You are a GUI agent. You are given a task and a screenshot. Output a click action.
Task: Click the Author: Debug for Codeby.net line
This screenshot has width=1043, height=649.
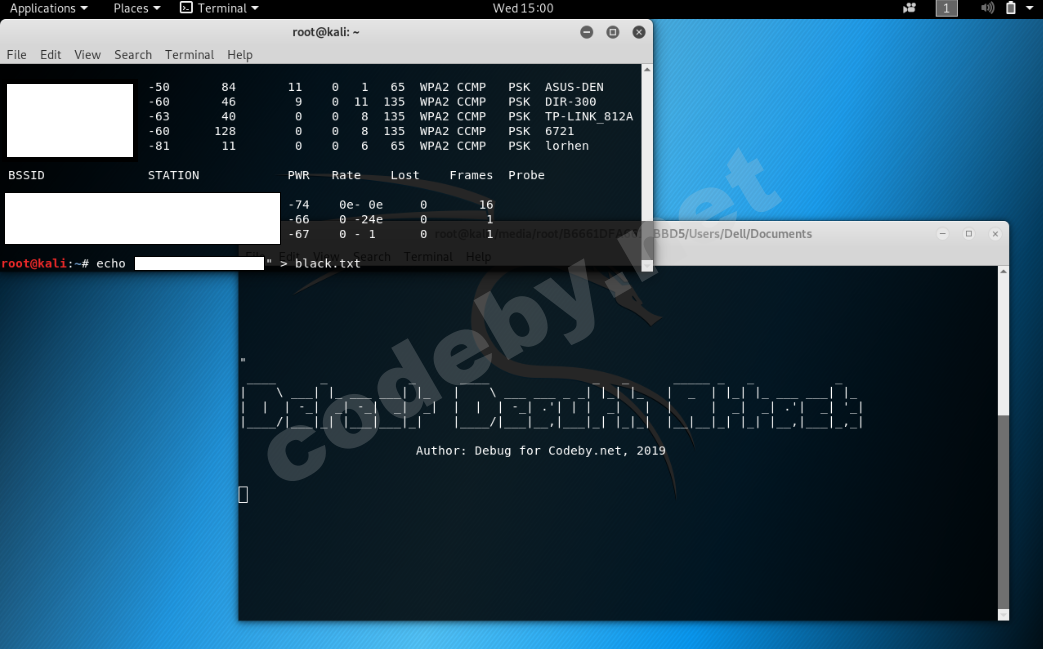(x=540, y=450)
